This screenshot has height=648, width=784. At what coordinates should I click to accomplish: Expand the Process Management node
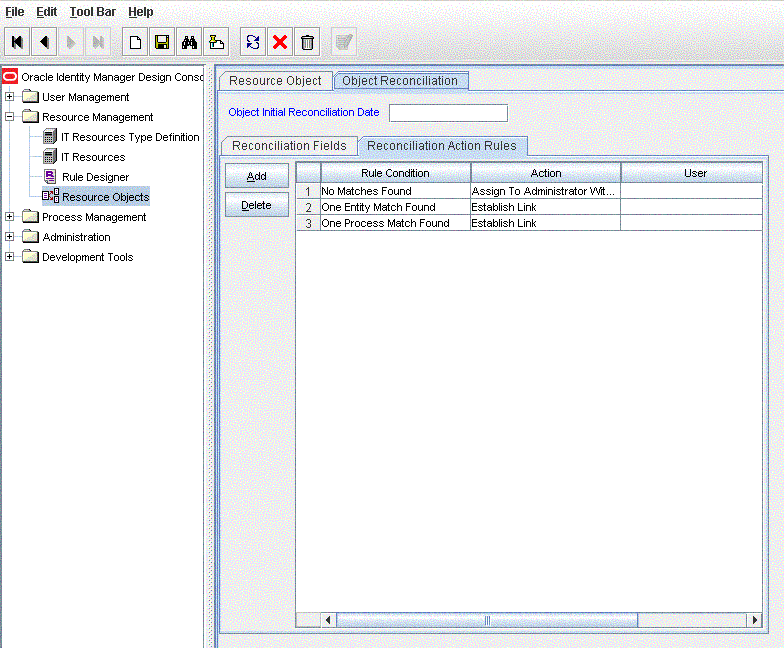click(10, 216)
